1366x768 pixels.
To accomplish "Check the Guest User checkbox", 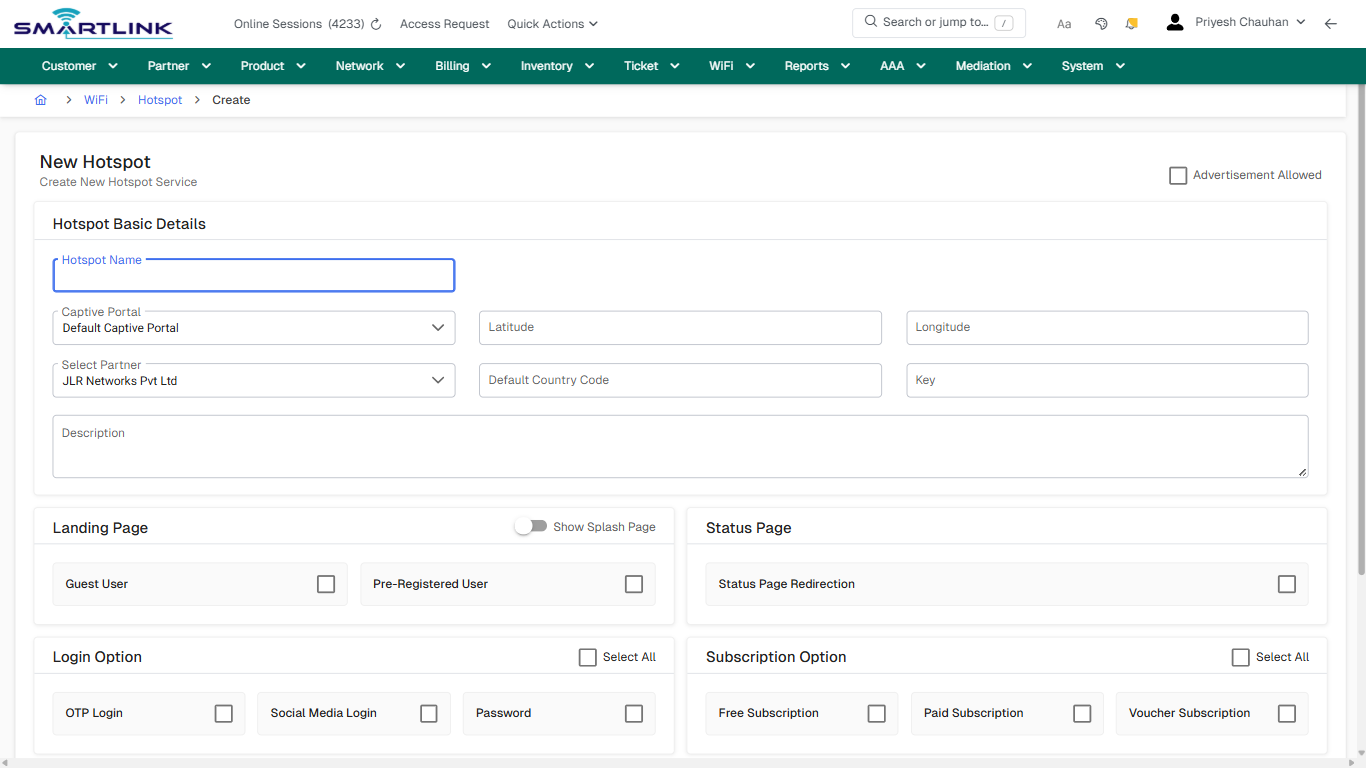I will [x=326, y=584].
